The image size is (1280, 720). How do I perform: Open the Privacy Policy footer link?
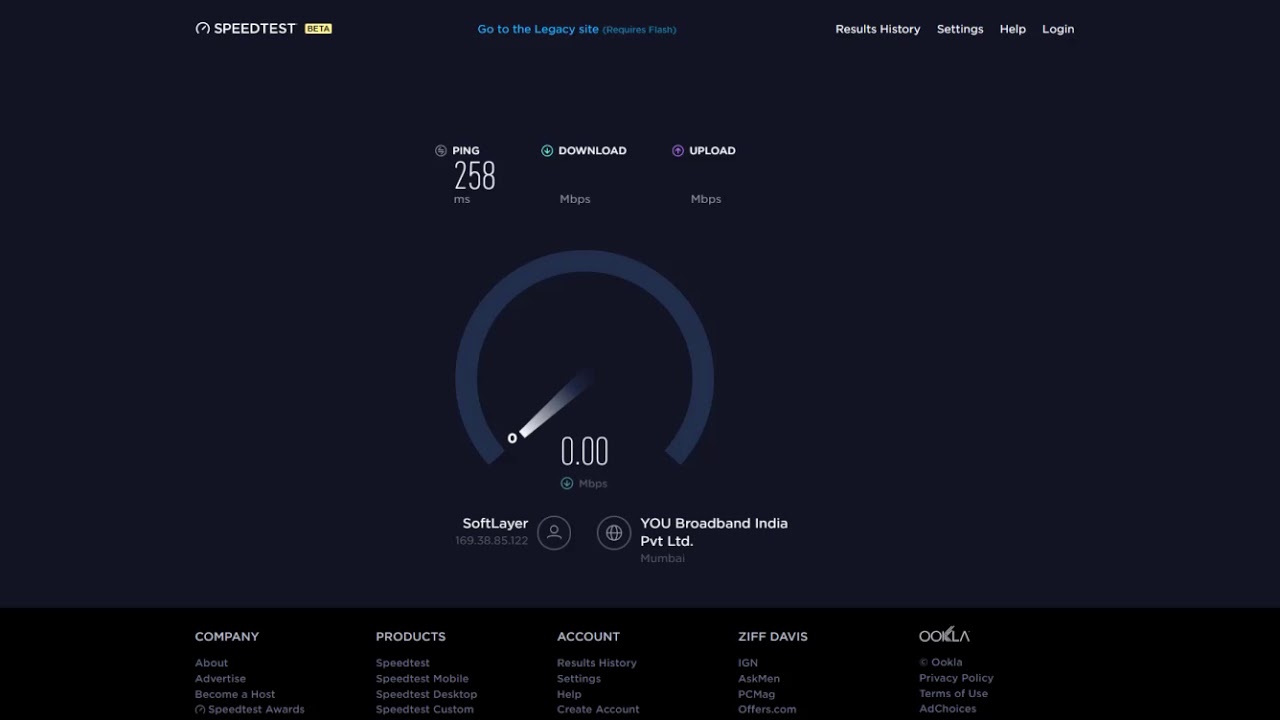pos(956,678)
